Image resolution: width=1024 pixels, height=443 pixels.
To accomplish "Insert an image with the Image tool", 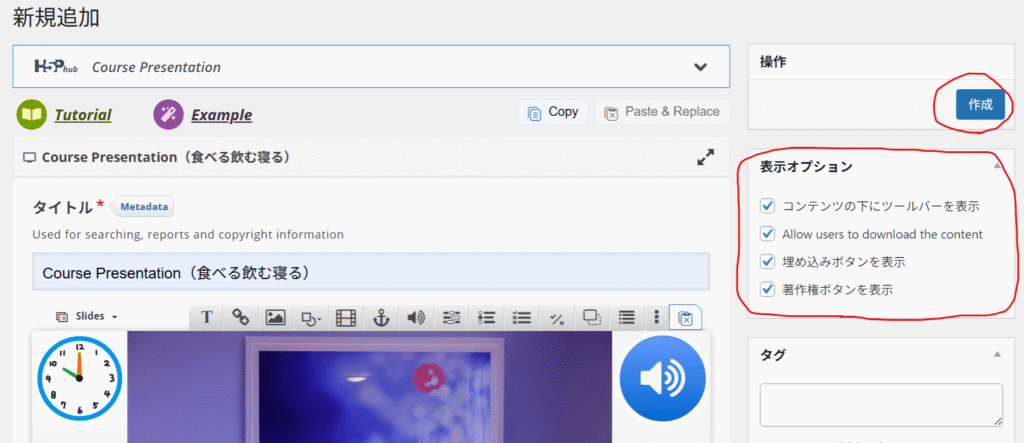I will click(275, 317).
